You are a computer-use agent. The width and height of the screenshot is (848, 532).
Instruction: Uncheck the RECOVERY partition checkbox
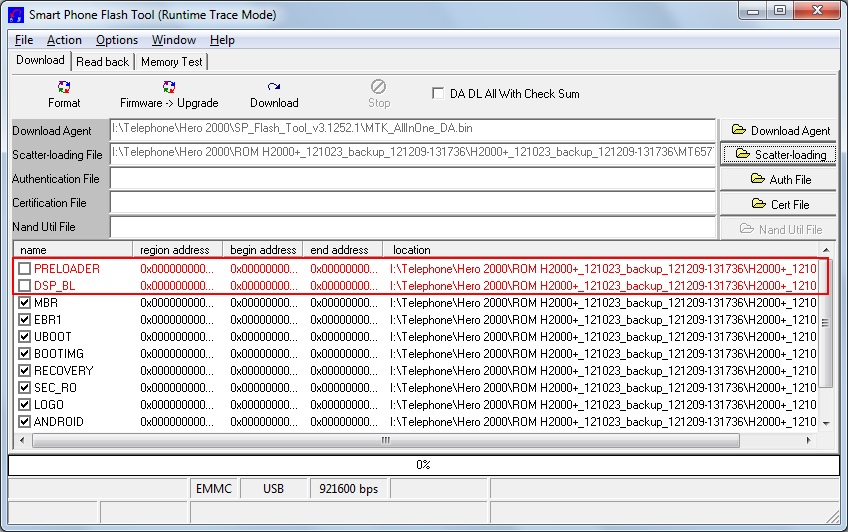[25, 371]
